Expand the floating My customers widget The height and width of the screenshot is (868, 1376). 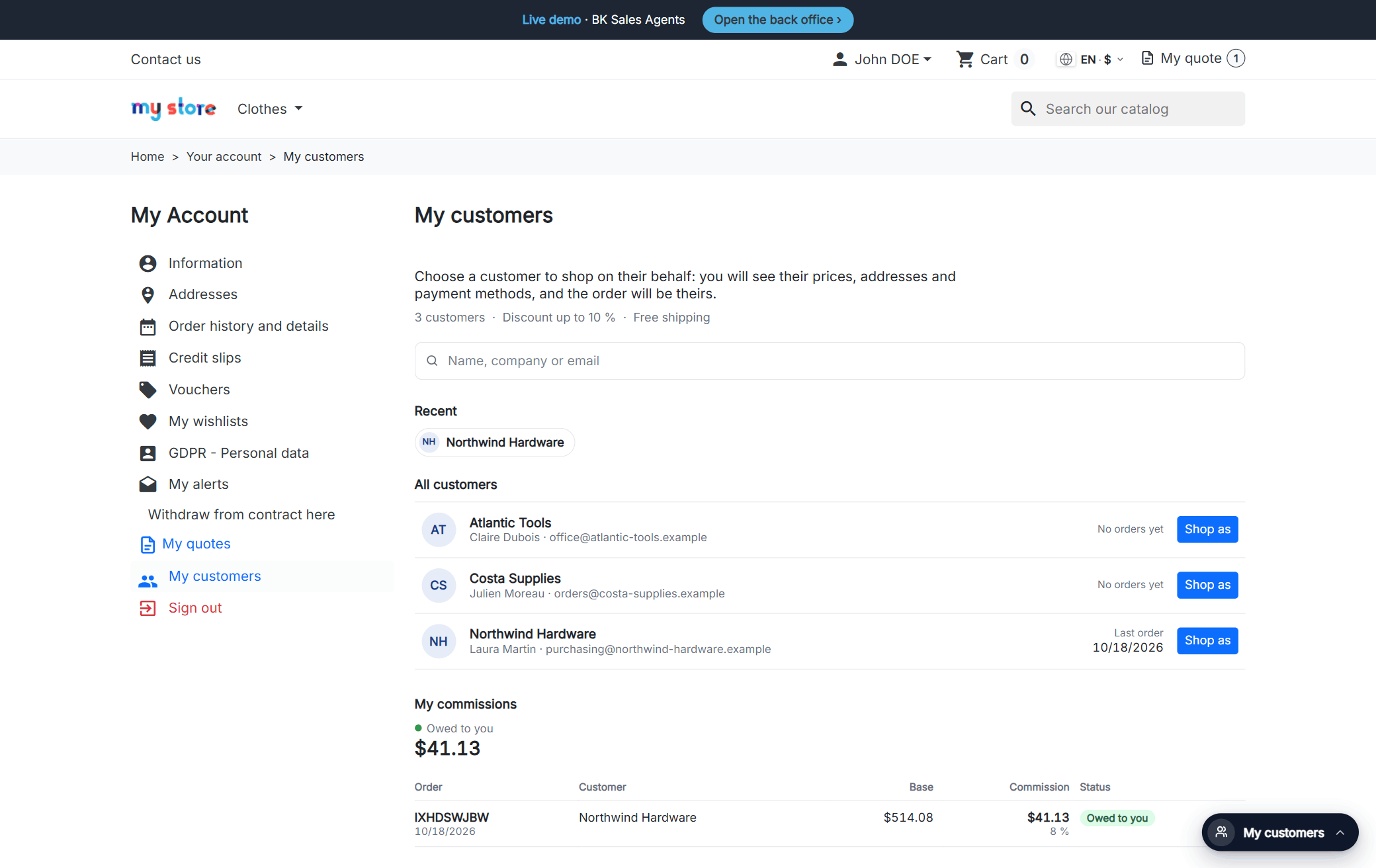tap(1280, 832)
